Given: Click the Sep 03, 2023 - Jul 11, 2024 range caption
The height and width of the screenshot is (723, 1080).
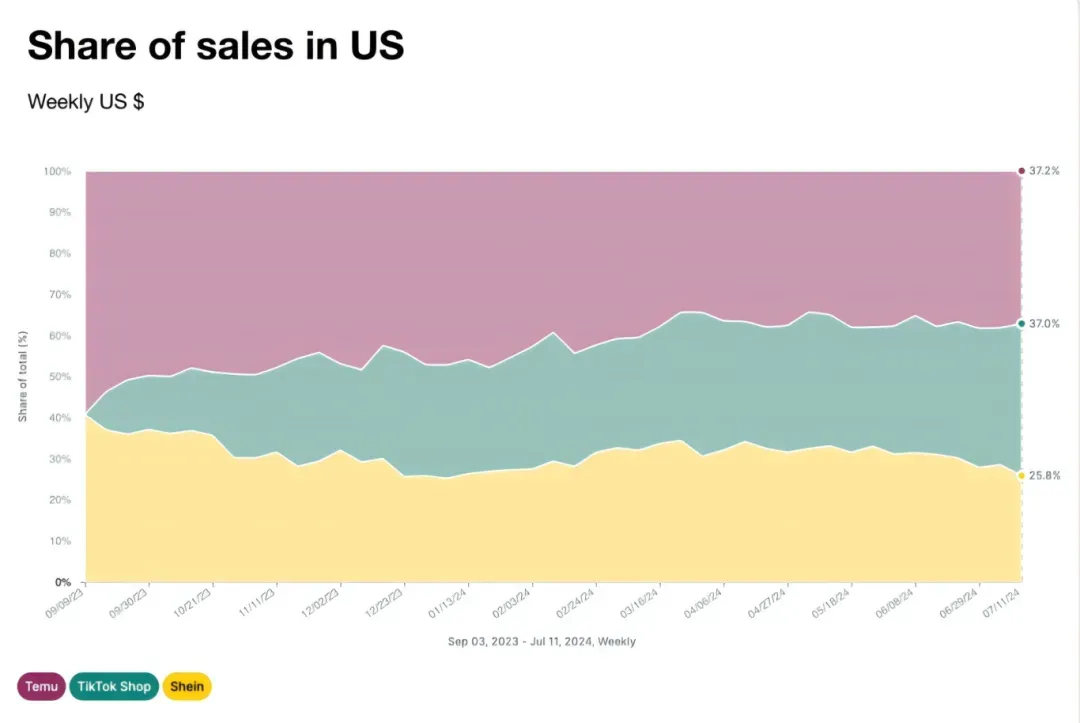Looking at the screenshot, I should 541,642.
